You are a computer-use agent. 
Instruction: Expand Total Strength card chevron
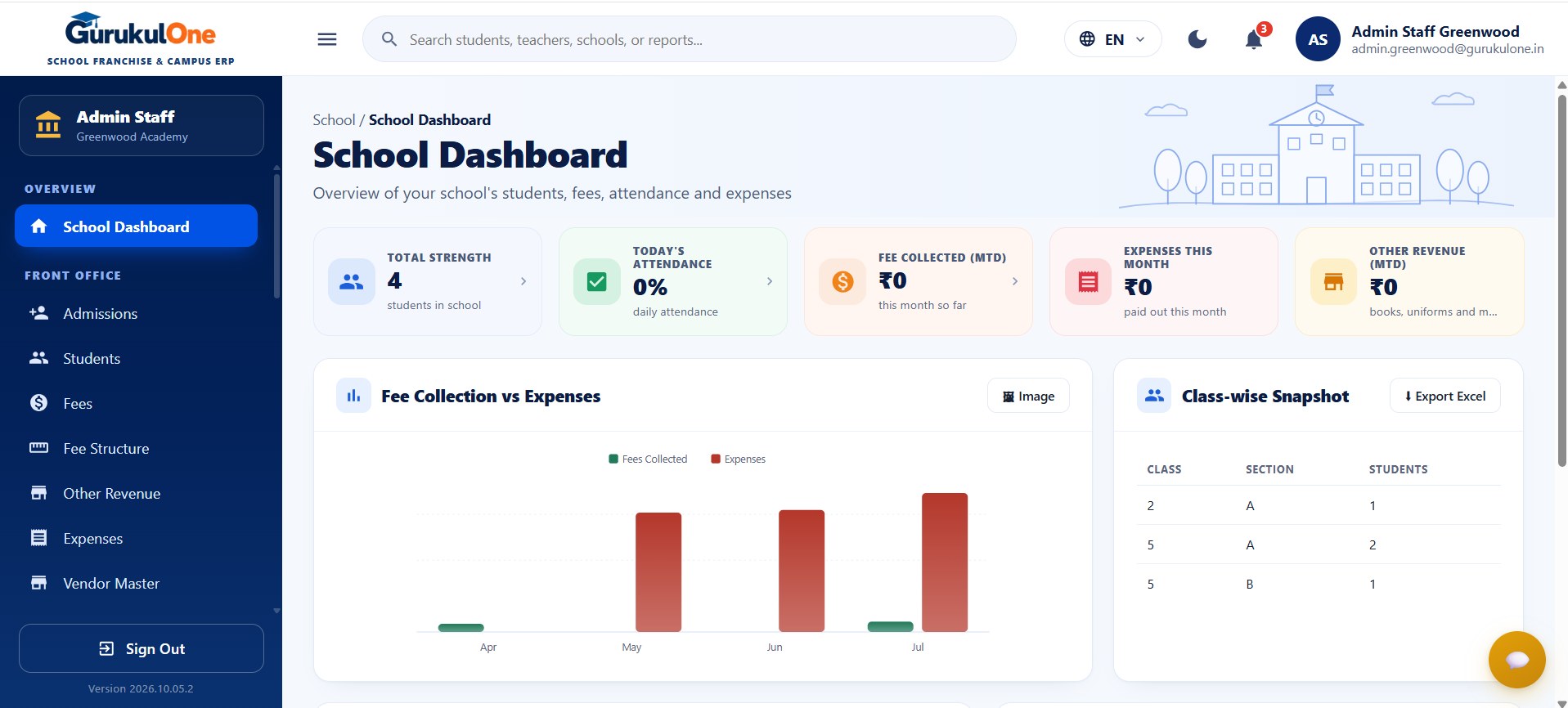(523, 281)
